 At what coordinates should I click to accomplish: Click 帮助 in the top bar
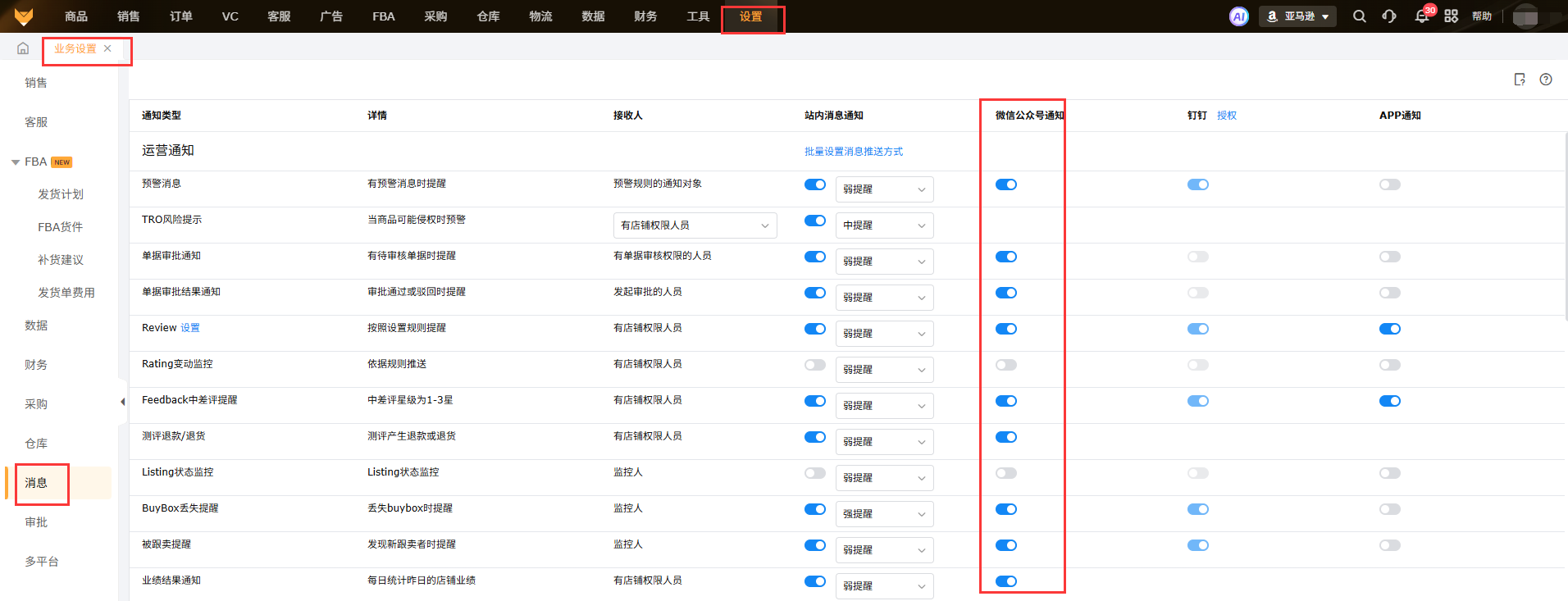click(x=1482, y=16)
